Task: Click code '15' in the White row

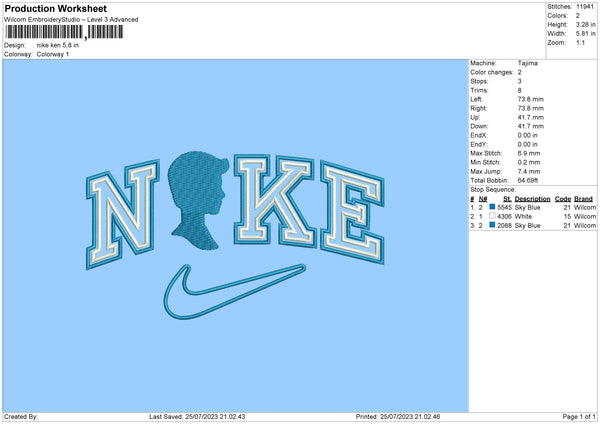Action: pos(567,217)
